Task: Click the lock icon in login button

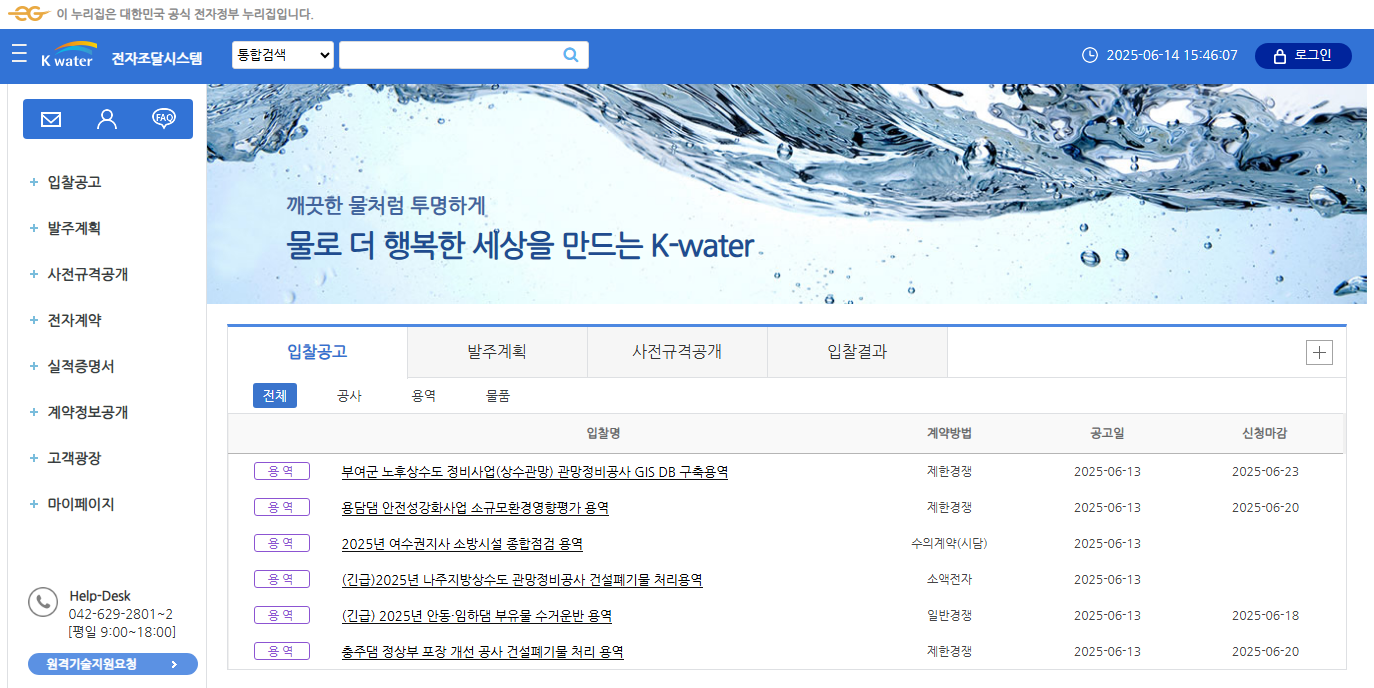Action: 1279,56
